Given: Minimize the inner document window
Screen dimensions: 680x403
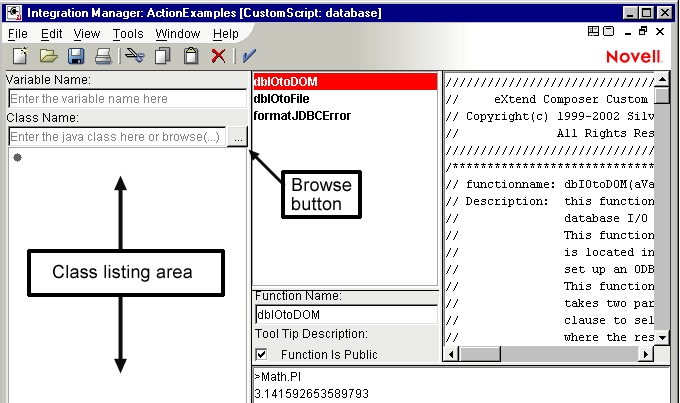Looking at the screenshot, I should pyautogui.click(x=628, y=32).
